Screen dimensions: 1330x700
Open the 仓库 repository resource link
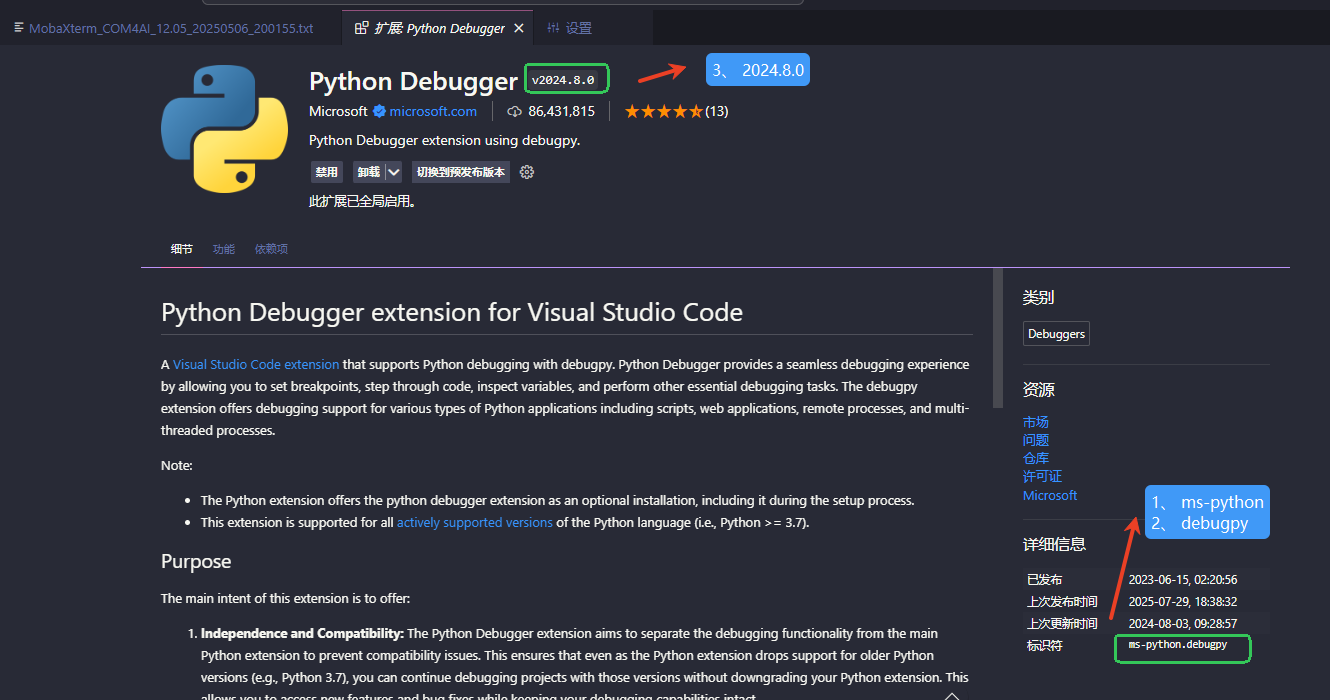[1036, 458]
